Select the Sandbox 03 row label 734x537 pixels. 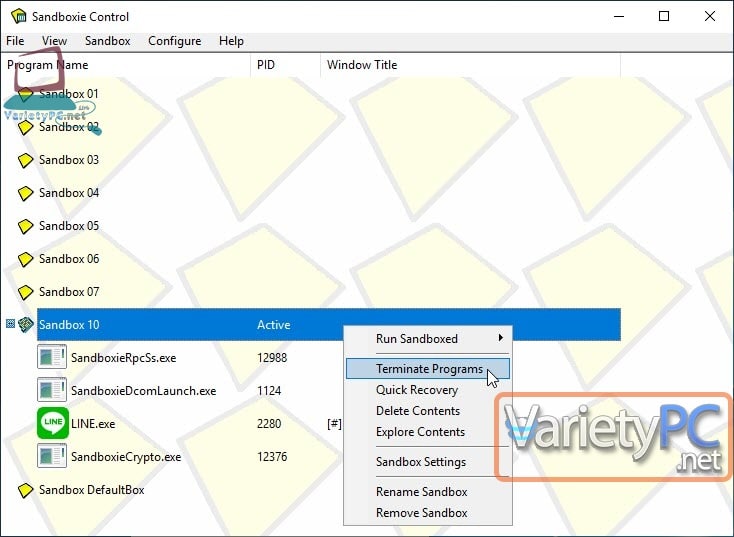pyautogui.click(x=69, y=160)
